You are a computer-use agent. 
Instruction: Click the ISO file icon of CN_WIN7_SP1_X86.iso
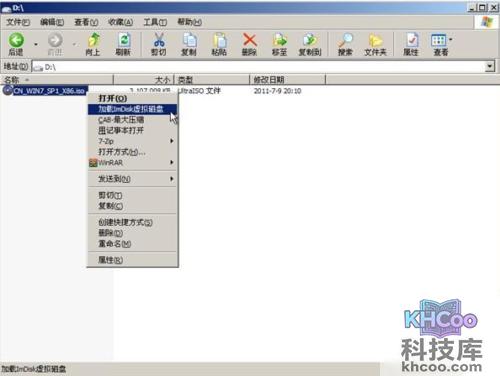coord(7,90)
